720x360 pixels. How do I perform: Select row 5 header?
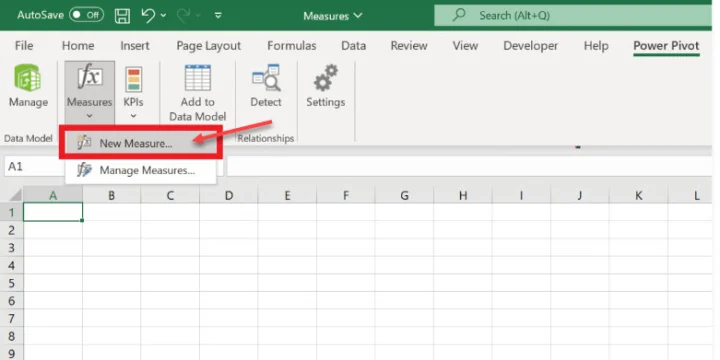[x=11, y=283]
